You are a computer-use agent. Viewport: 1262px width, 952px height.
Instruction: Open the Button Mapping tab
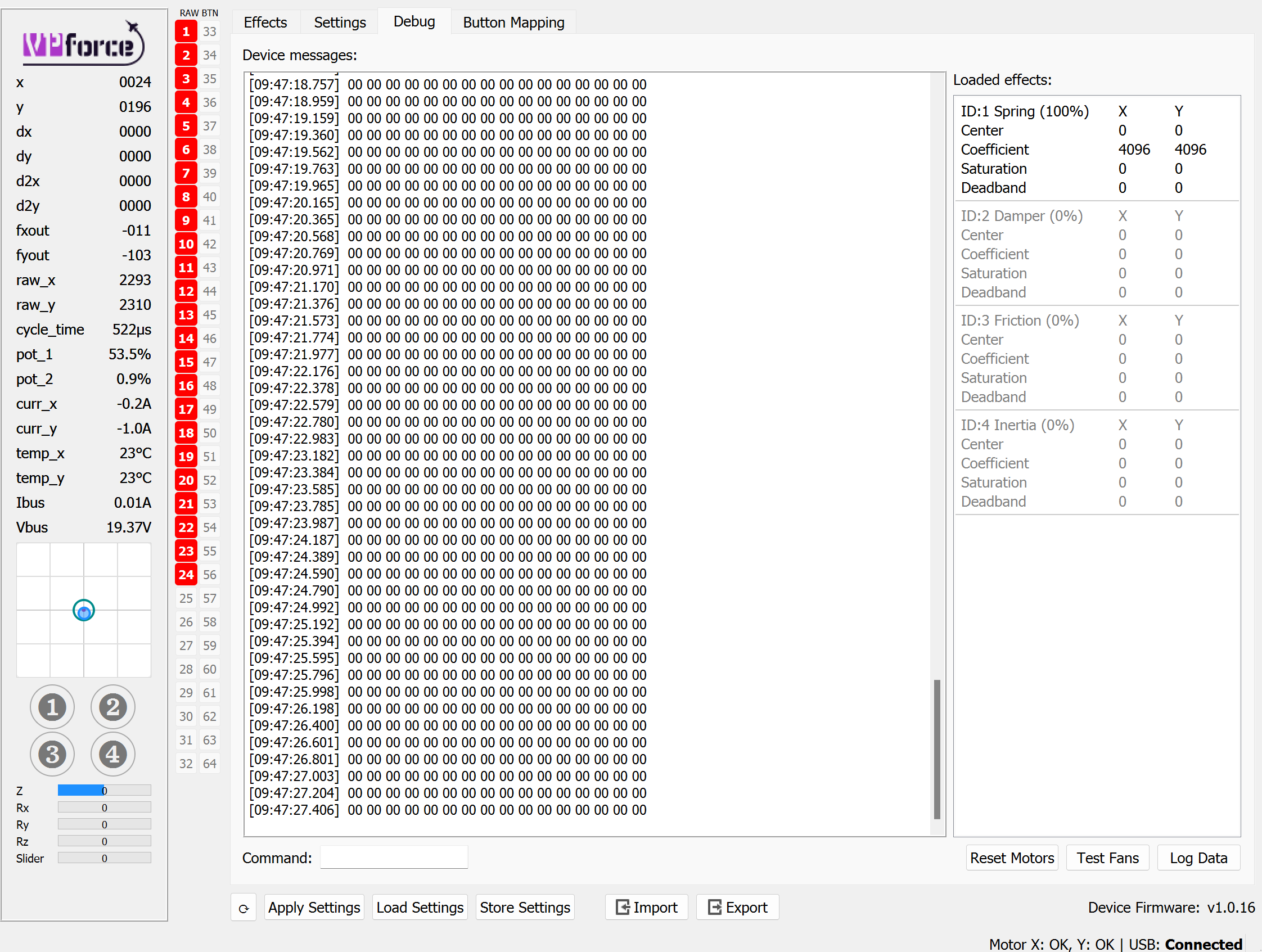click(x=513, y=22)
